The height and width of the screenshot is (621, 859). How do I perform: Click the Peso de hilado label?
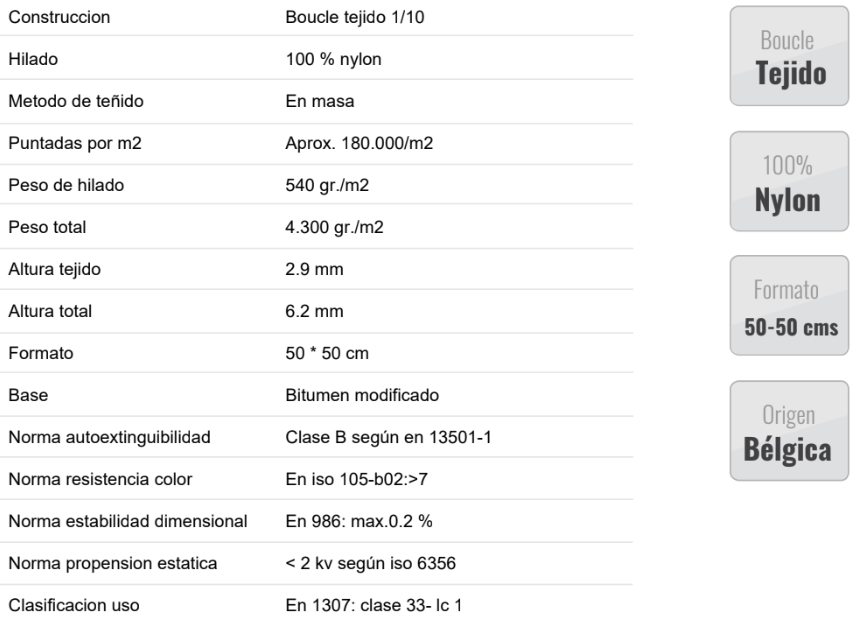[x=66, y=185]
